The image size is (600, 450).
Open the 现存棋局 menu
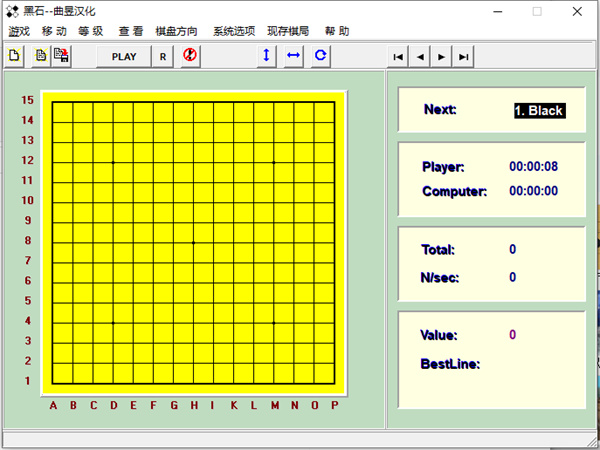[x=288, y=31]
